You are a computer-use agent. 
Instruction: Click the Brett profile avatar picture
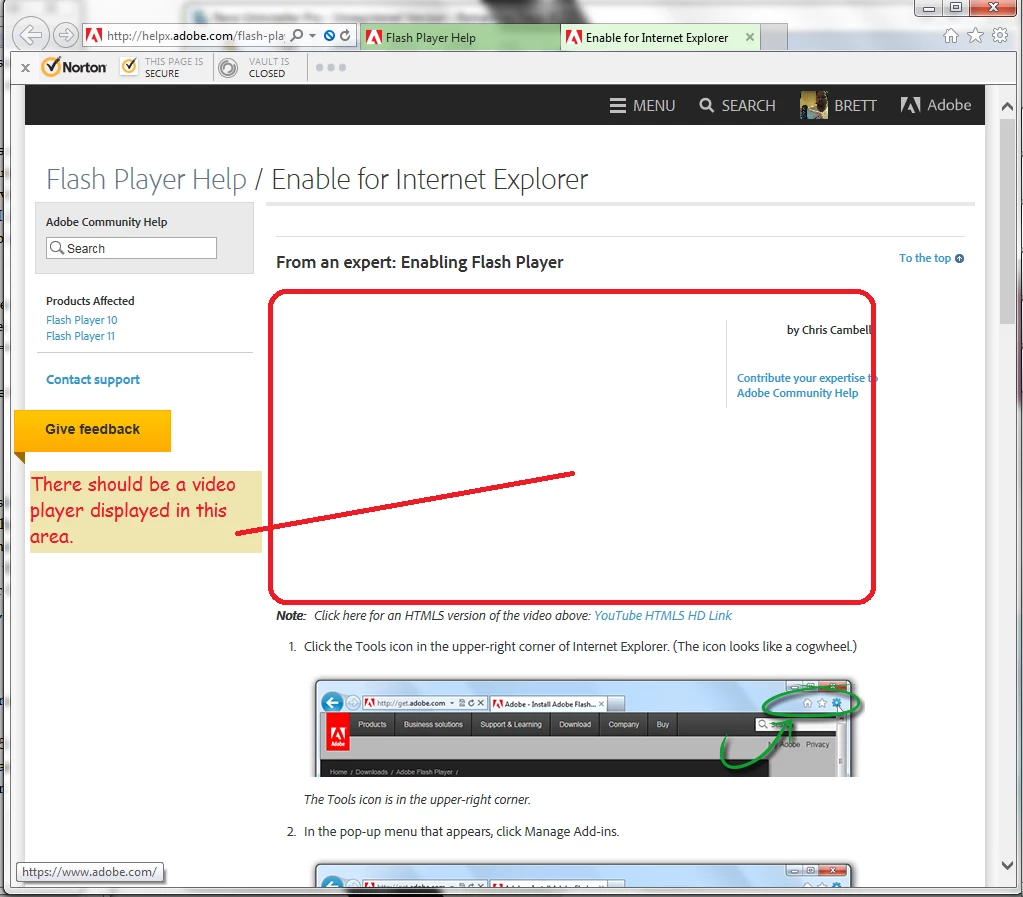click(813, 105)
